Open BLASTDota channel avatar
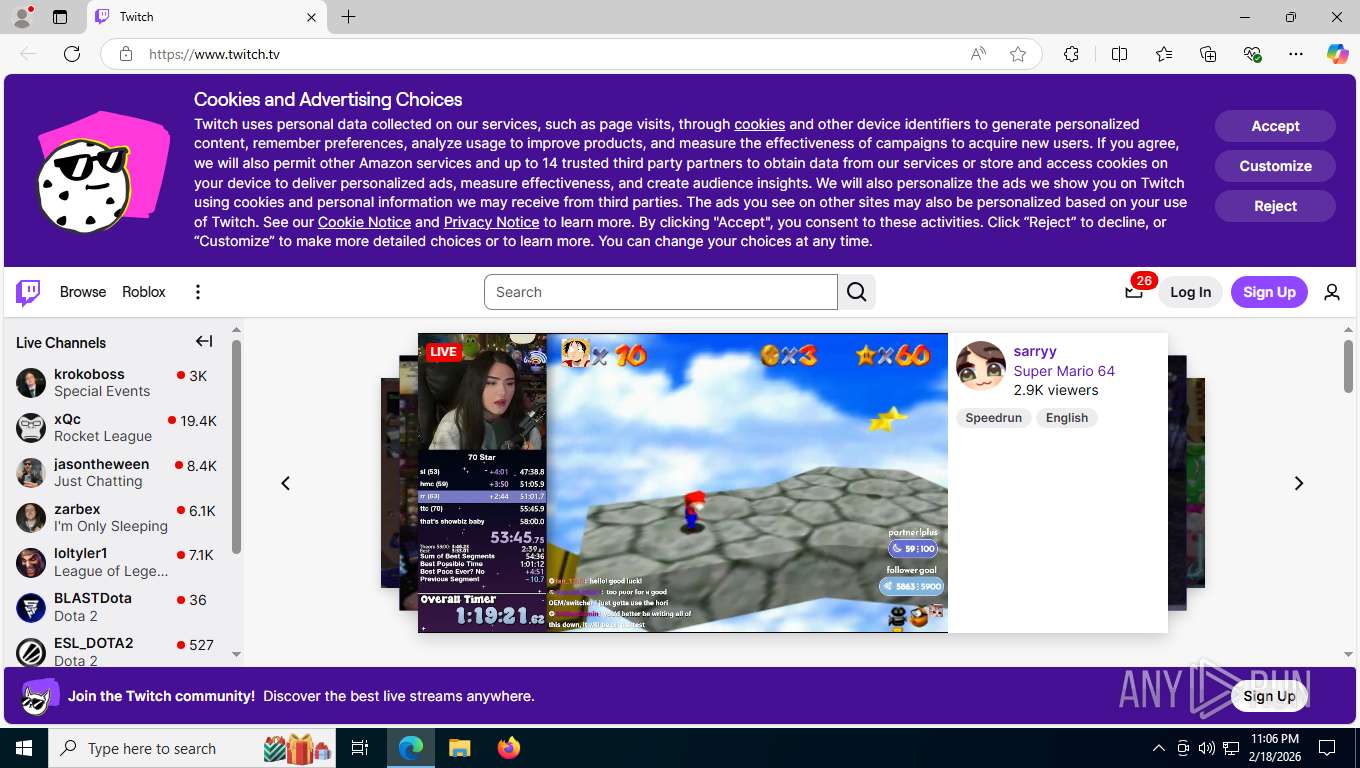The height and width of the screenshot is (768, 1360). (31, 607)
